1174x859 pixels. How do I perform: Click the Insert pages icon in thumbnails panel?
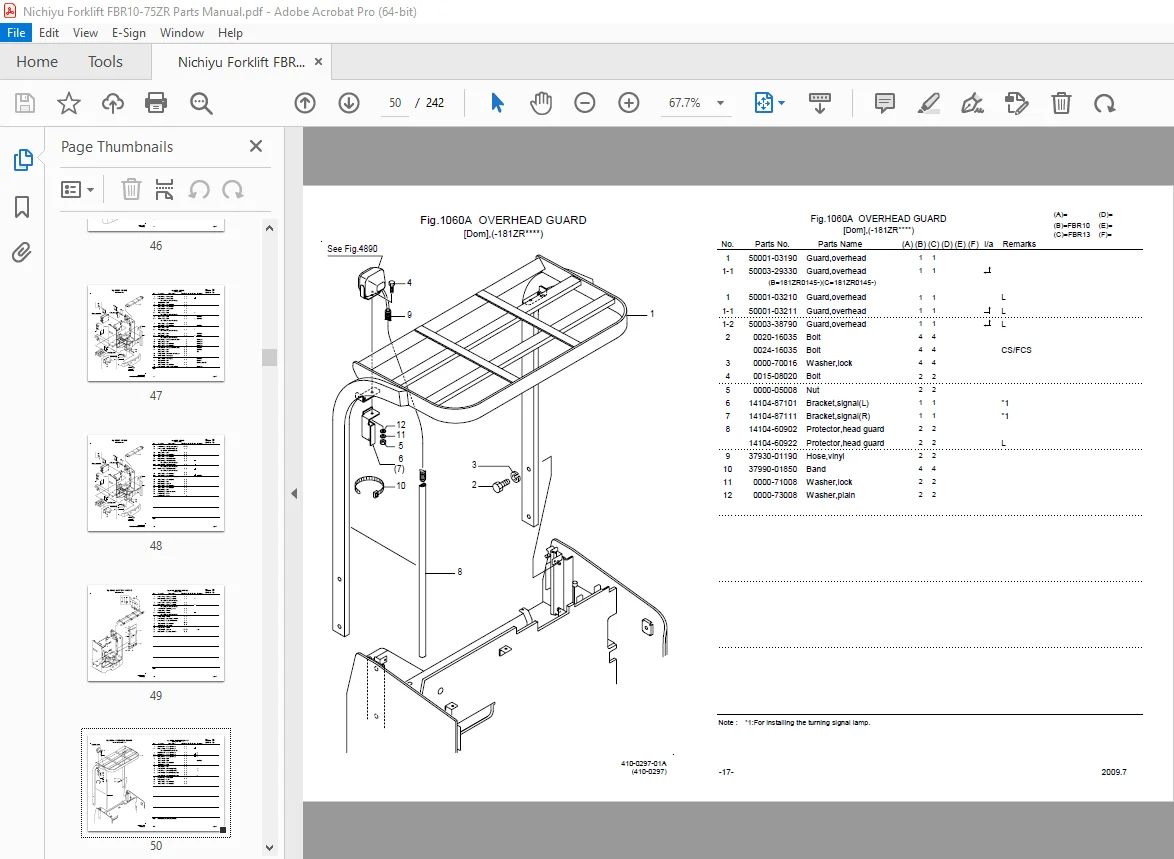[164, 189]
